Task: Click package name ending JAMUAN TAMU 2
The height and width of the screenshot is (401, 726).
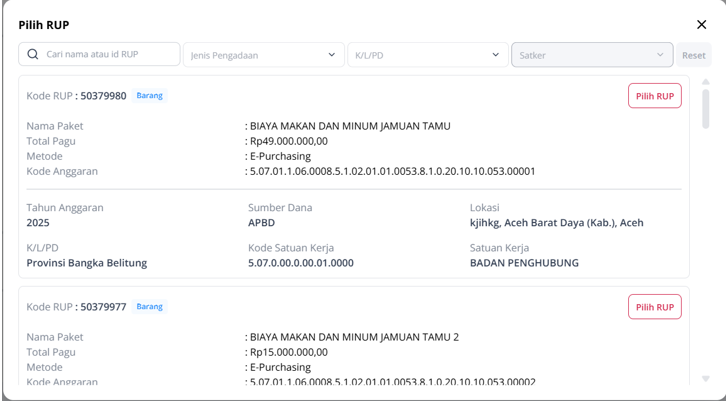Action: coord(354,337)
